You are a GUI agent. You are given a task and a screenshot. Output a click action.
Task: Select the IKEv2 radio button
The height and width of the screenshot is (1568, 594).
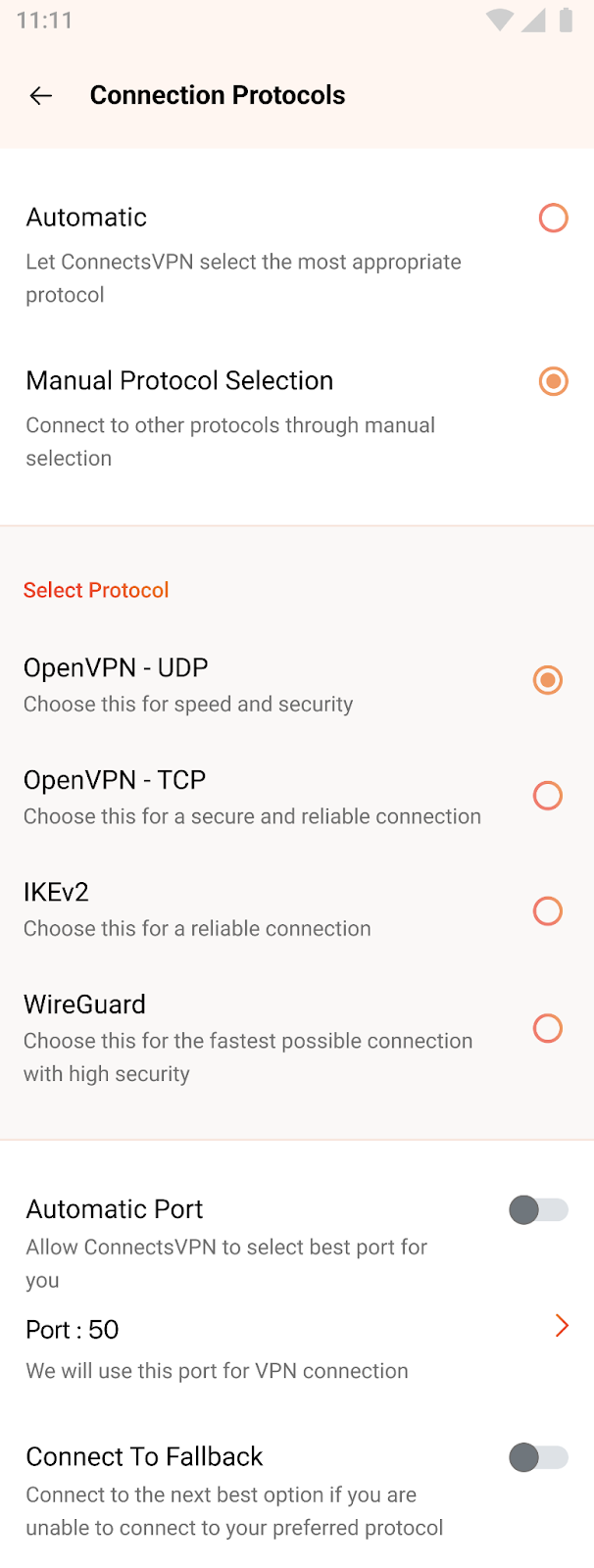[547, 911]
